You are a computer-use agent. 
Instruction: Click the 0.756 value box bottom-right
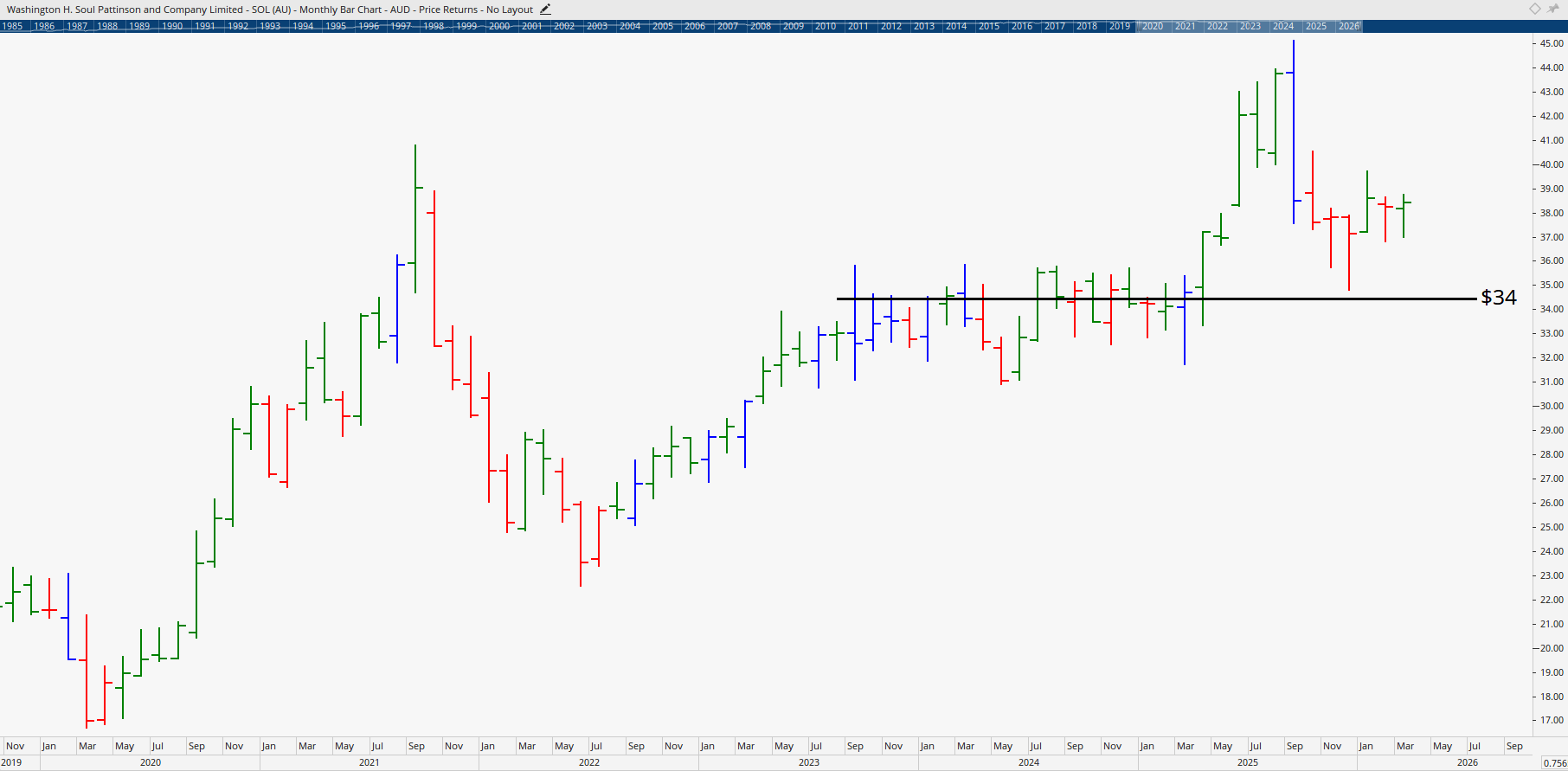click(1554, 763)
